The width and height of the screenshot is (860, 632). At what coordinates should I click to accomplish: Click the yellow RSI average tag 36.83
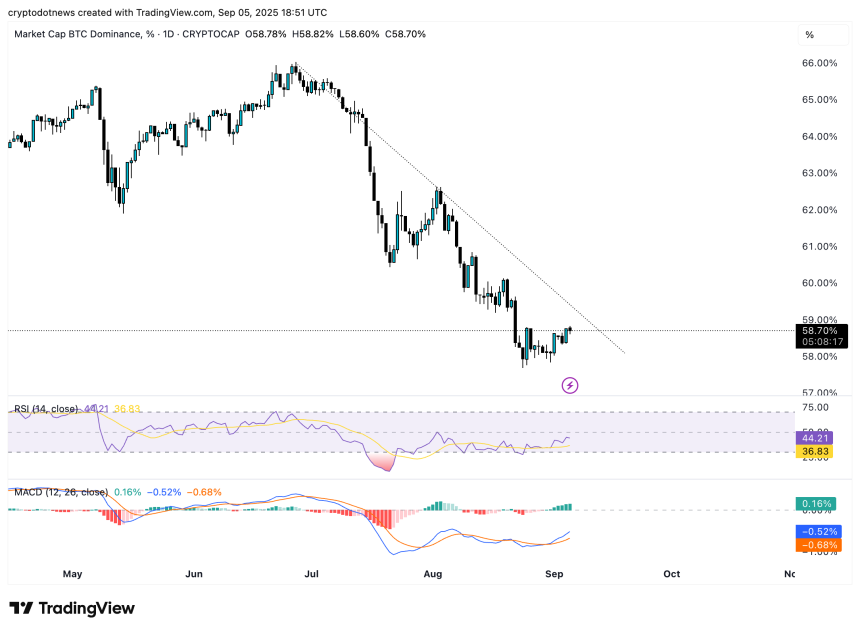pyautogui.click(x=820, y=452)
